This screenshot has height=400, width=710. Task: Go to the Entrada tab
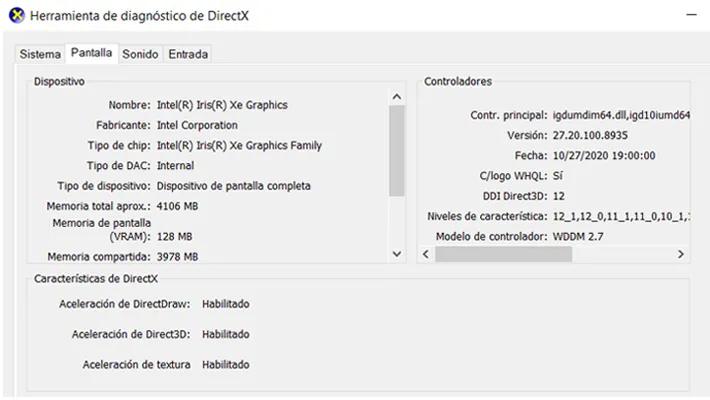coord(188,54)
